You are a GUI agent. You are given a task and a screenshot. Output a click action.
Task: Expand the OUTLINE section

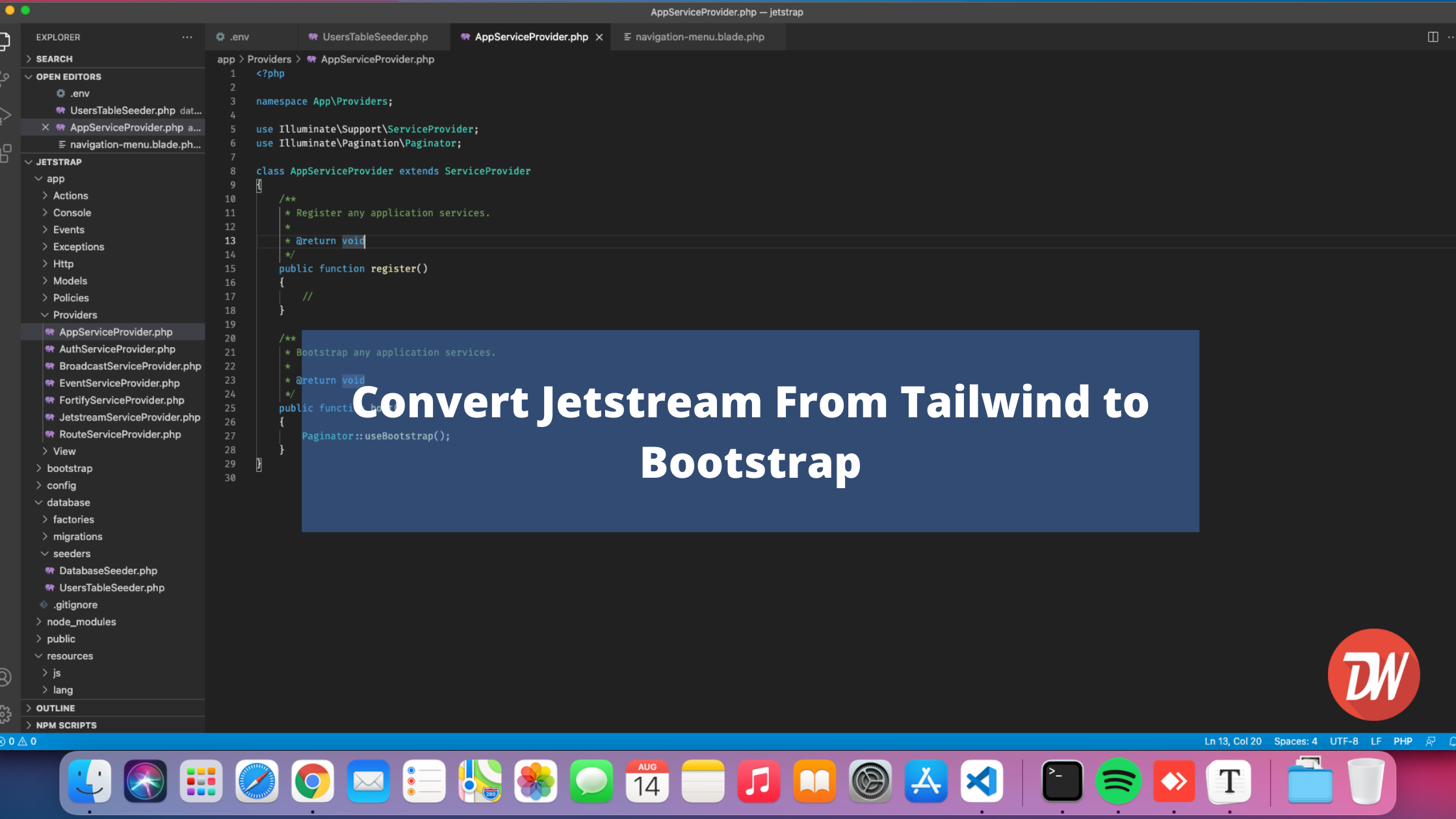[113, 708]
